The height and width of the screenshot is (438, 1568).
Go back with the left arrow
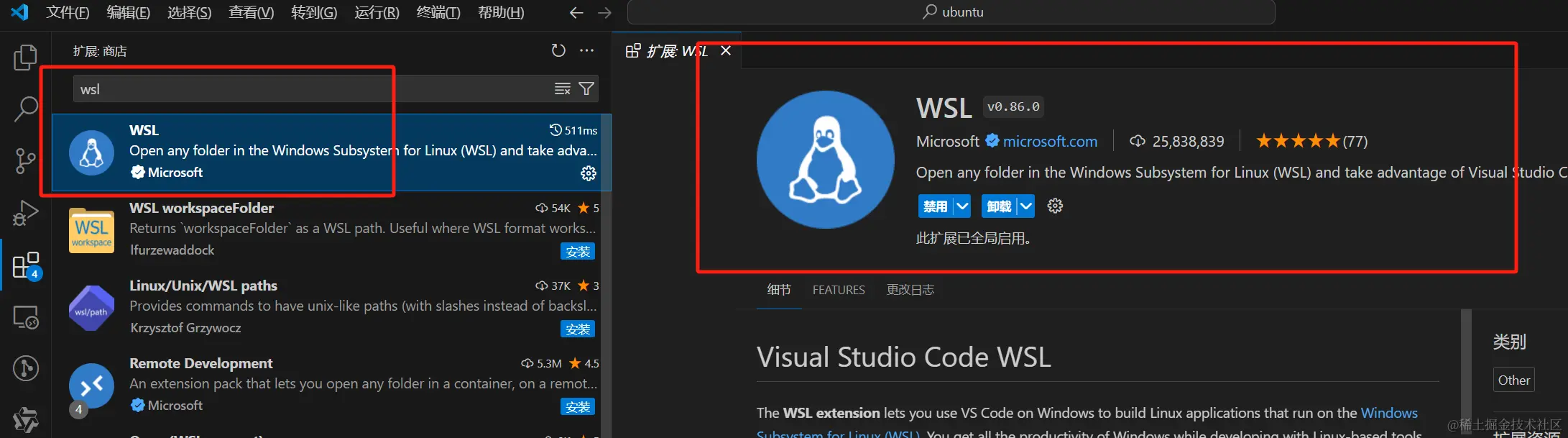pyautogui.click(x=576, y=12)
